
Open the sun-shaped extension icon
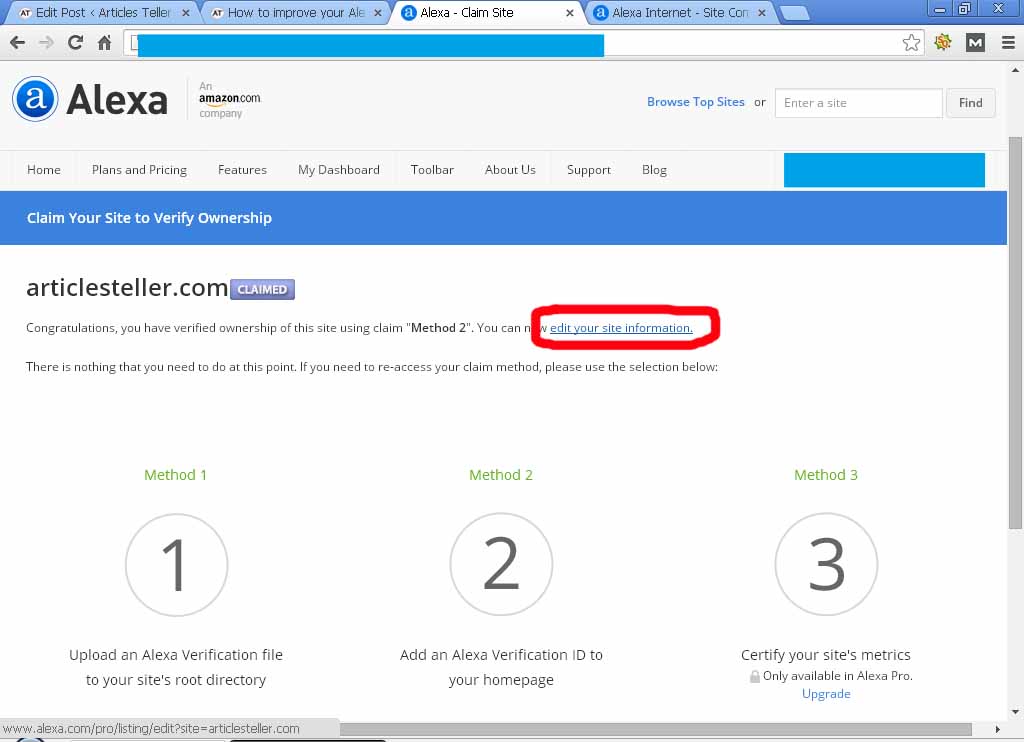coord(942,43)
